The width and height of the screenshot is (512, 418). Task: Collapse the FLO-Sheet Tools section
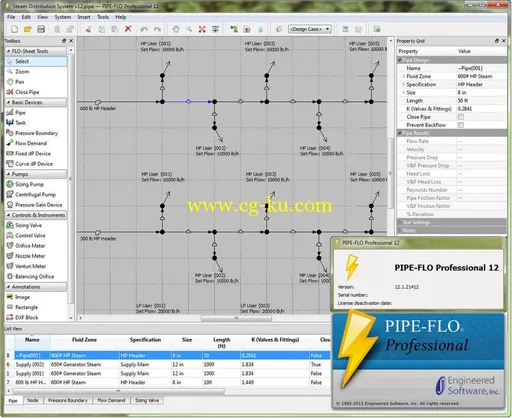point(9,51)
